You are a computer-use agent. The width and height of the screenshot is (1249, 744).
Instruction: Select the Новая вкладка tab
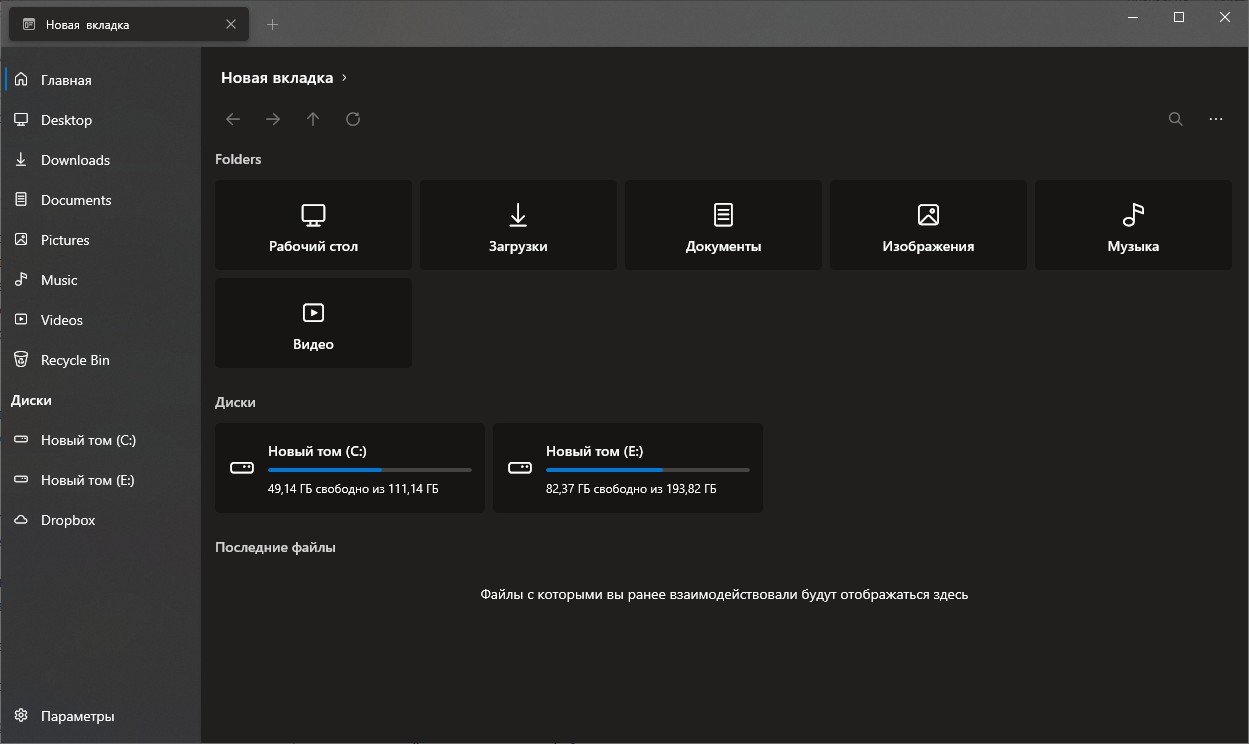tap(129, 24)
